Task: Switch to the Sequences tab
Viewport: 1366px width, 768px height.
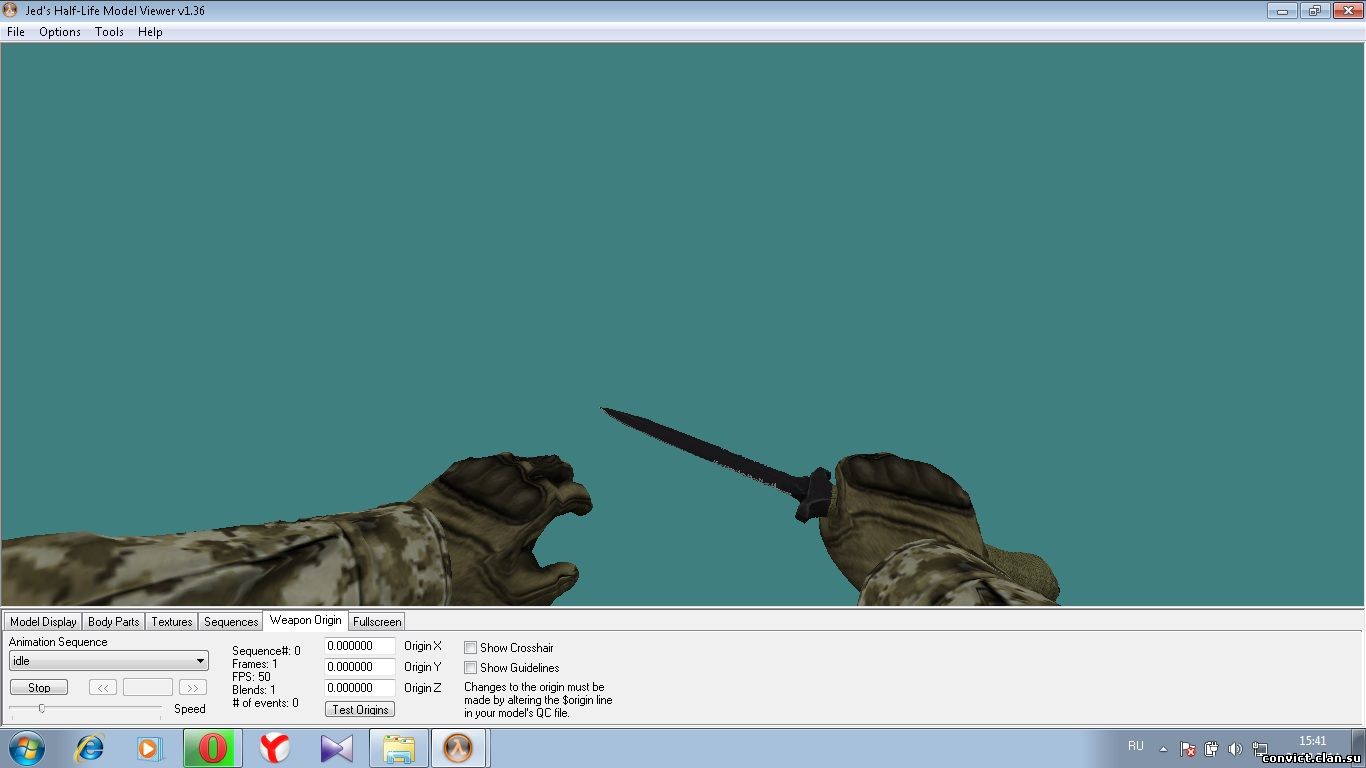Action: coord(231,622)
